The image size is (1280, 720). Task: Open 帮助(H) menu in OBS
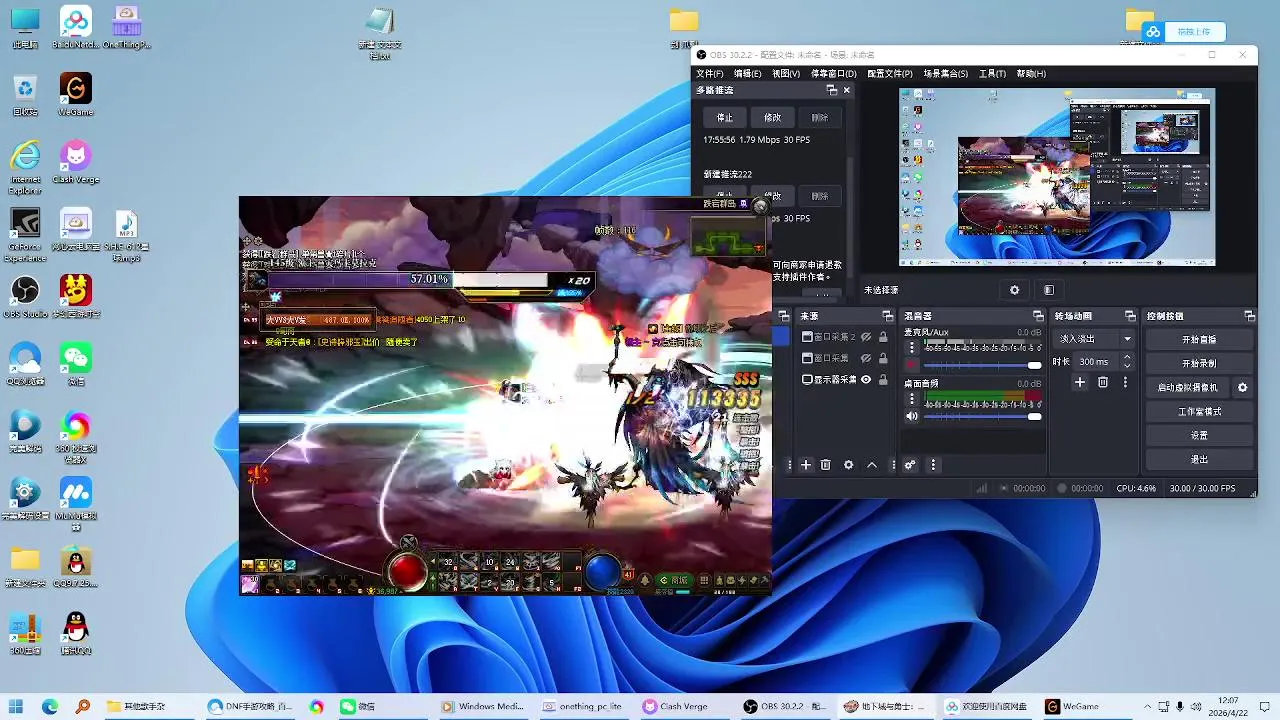pyautogui.click(x=1031, y=73)
